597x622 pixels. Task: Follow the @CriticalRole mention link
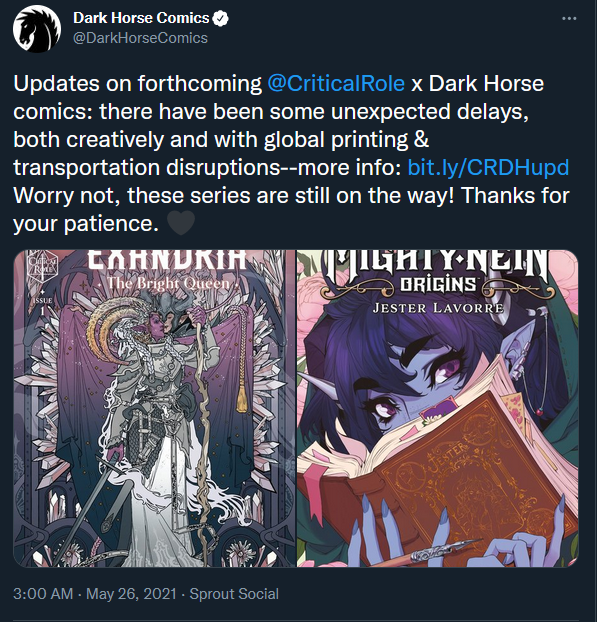336,84
